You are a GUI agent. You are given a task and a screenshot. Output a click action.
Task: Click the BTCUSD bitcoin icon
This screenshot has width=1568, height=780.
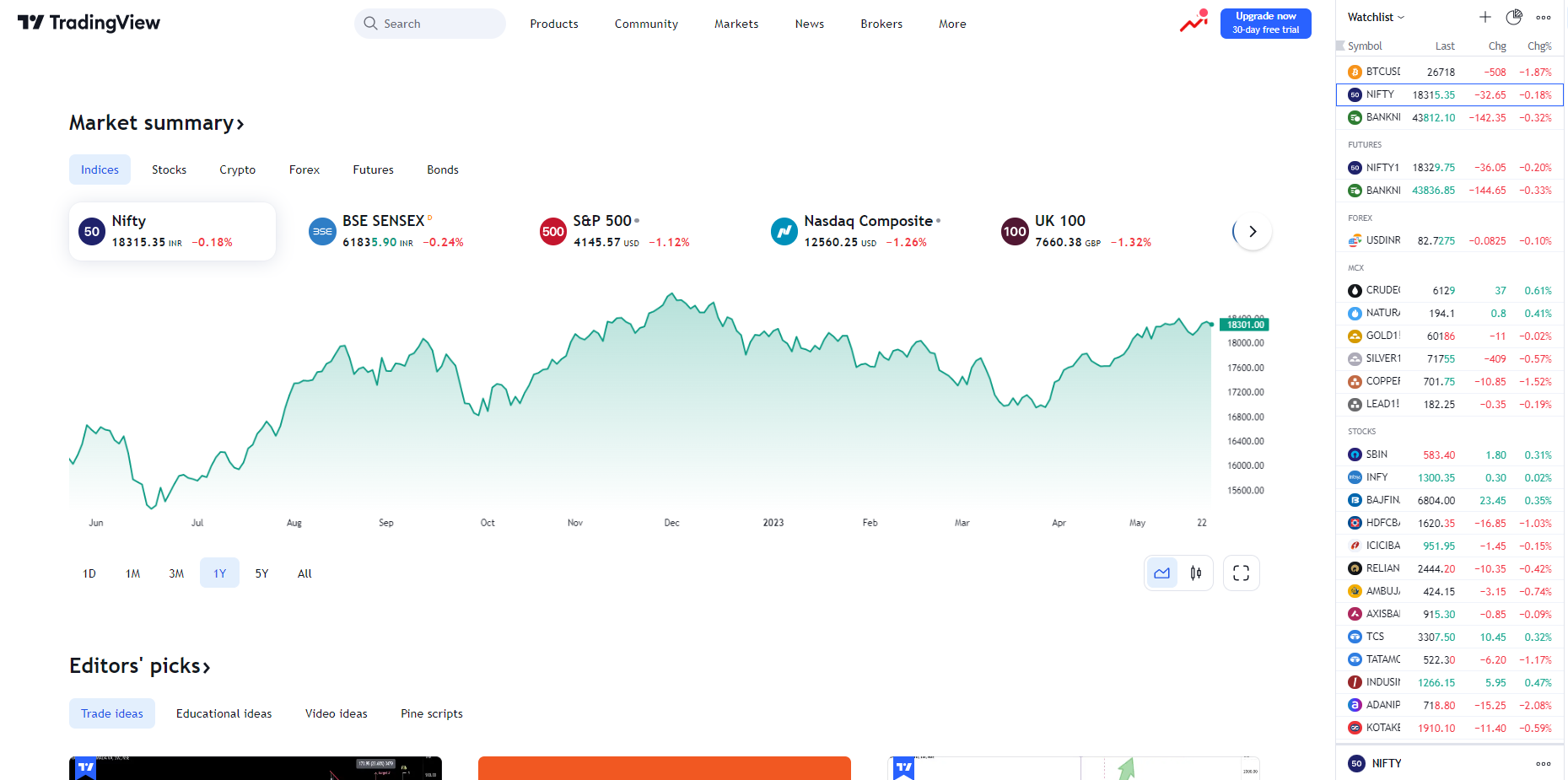click(x=1355, y=73)
